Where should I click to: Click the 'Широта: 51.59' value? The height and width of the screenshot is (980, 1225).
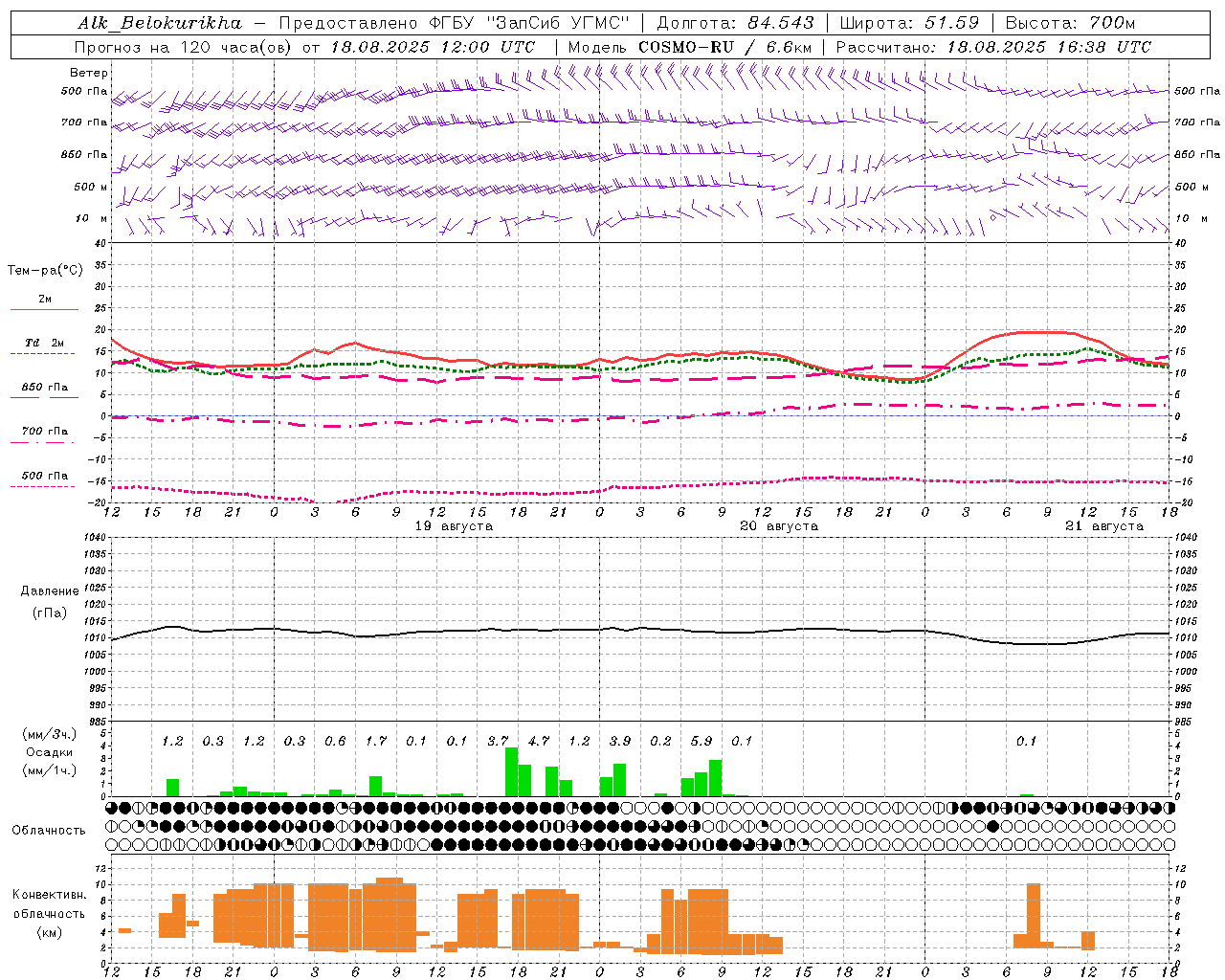click(909, 23)
